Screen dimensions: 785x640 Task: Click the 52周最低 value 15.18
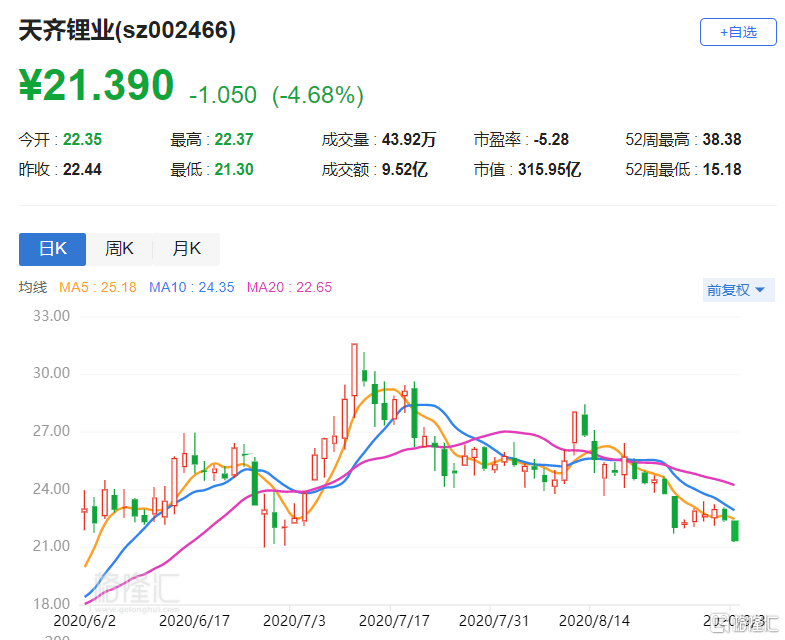722,170
